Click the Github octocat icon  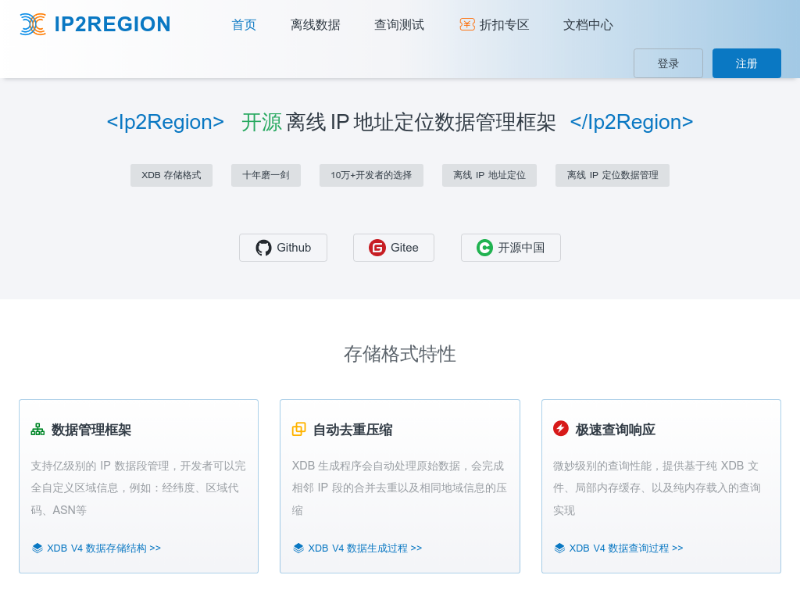(x=264, y=248)
